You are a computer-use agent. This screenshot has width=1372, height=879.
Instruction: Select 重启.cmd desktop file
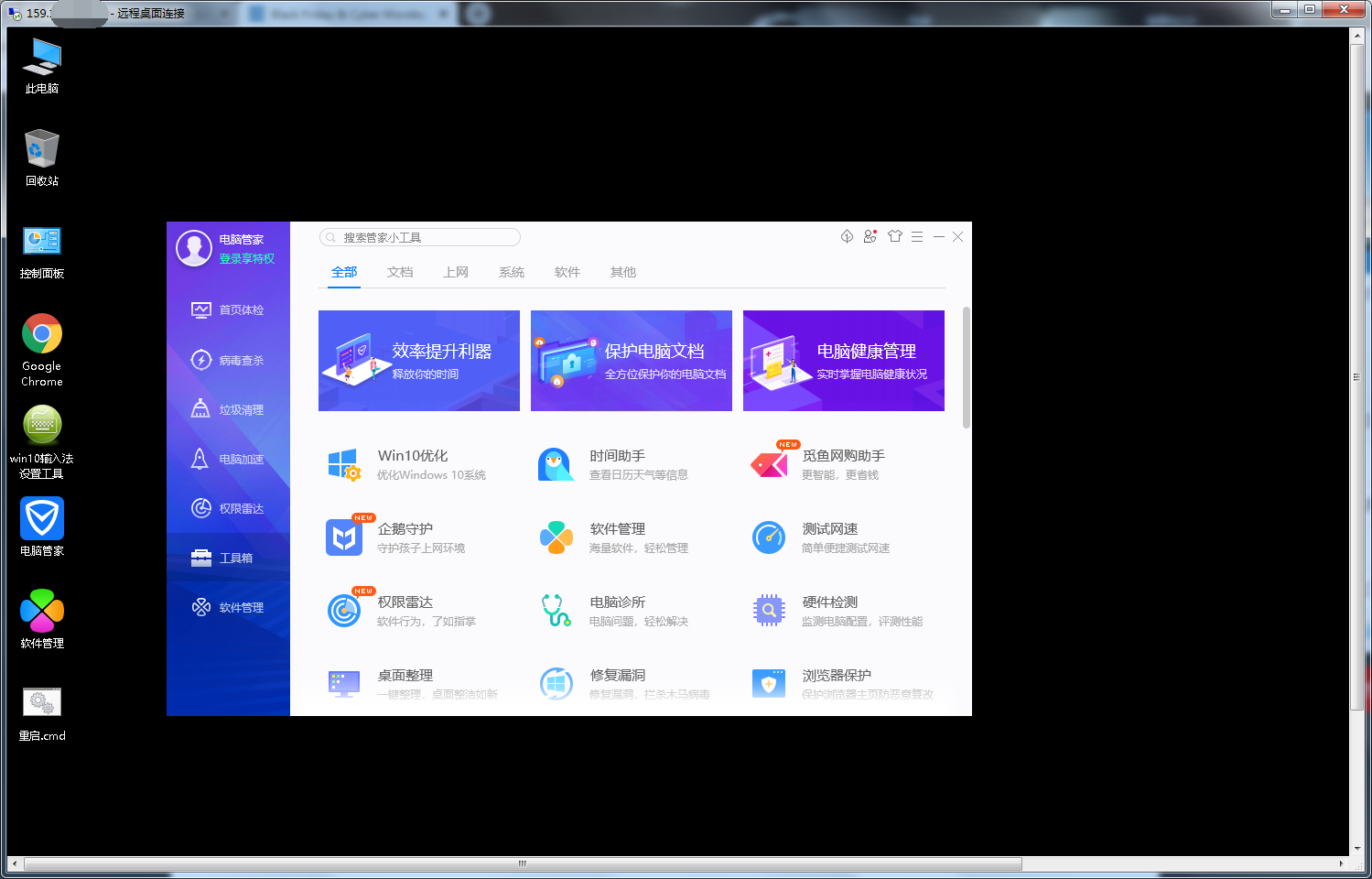tap(42, 714)
